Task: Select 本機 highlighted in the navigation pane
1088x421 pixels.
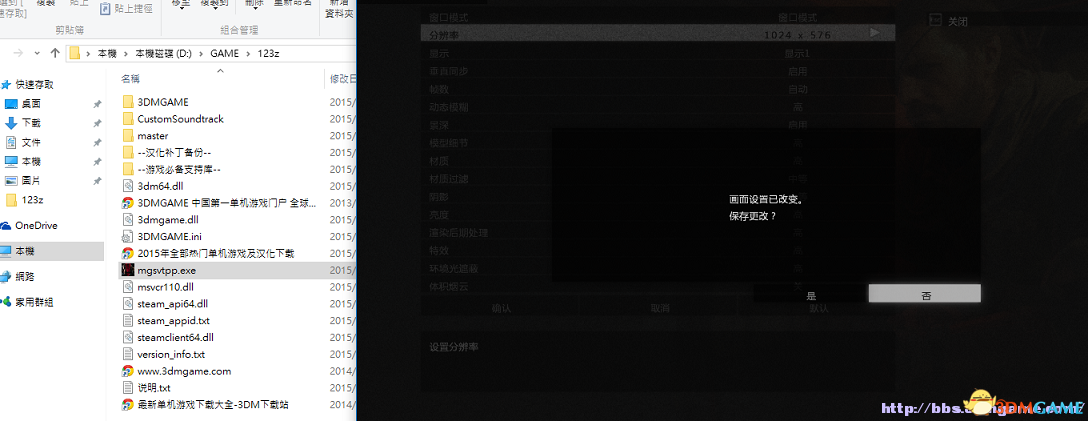Action: pyautogui.click(x=51, y=250)
